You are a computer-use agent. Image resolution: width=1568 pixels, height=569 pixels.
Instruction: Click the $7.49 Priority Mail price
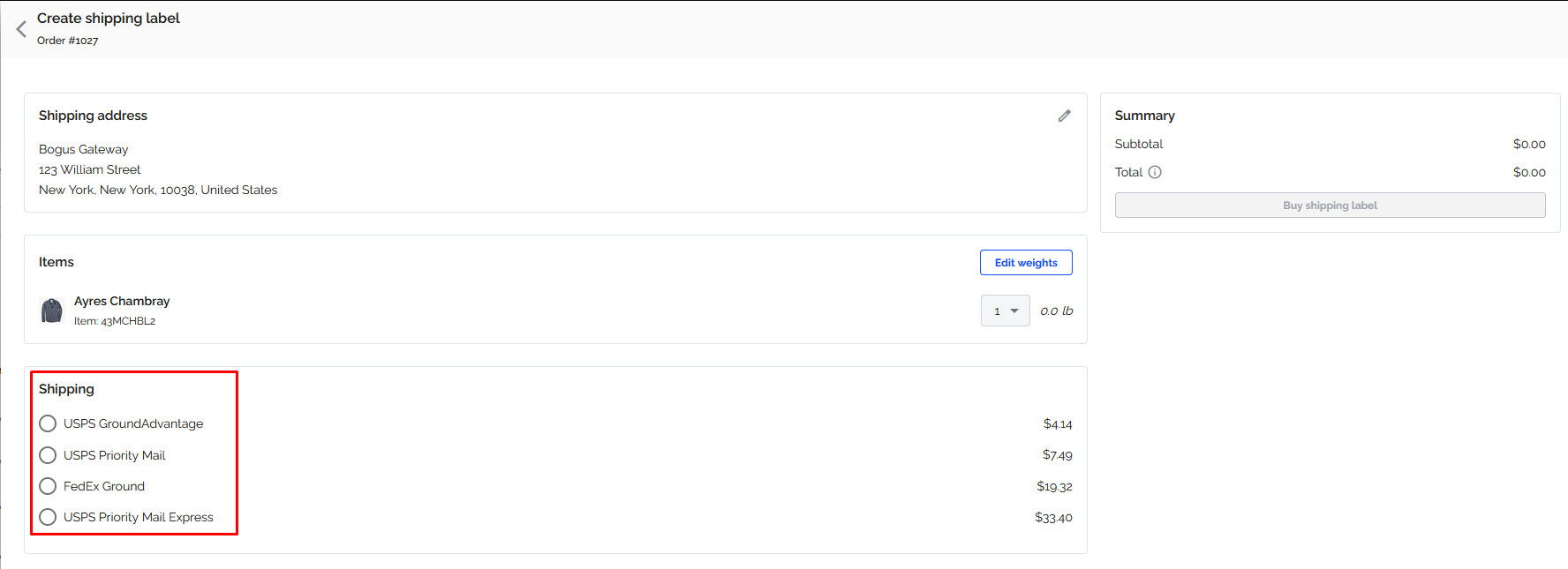[x=1058, y=455]
